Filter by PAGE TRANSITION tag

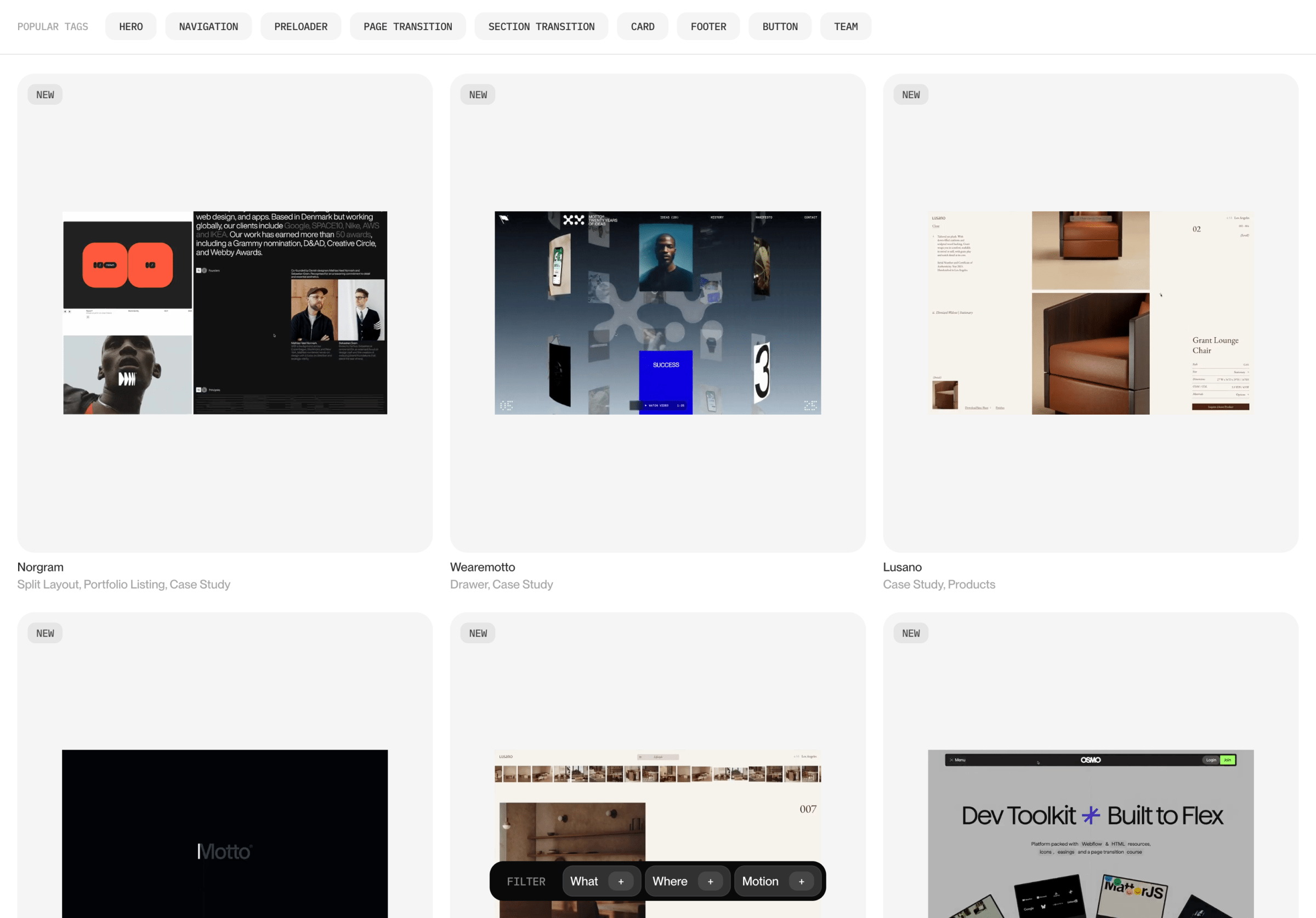pos(407,26)
